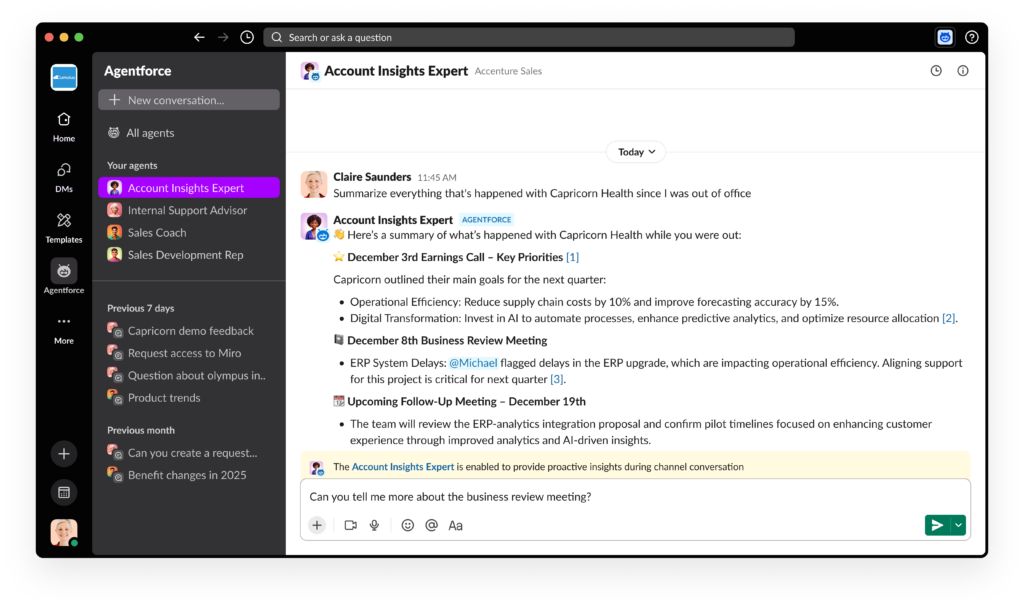Open Capricorn demo feedback conversation

tap(190, 331)
